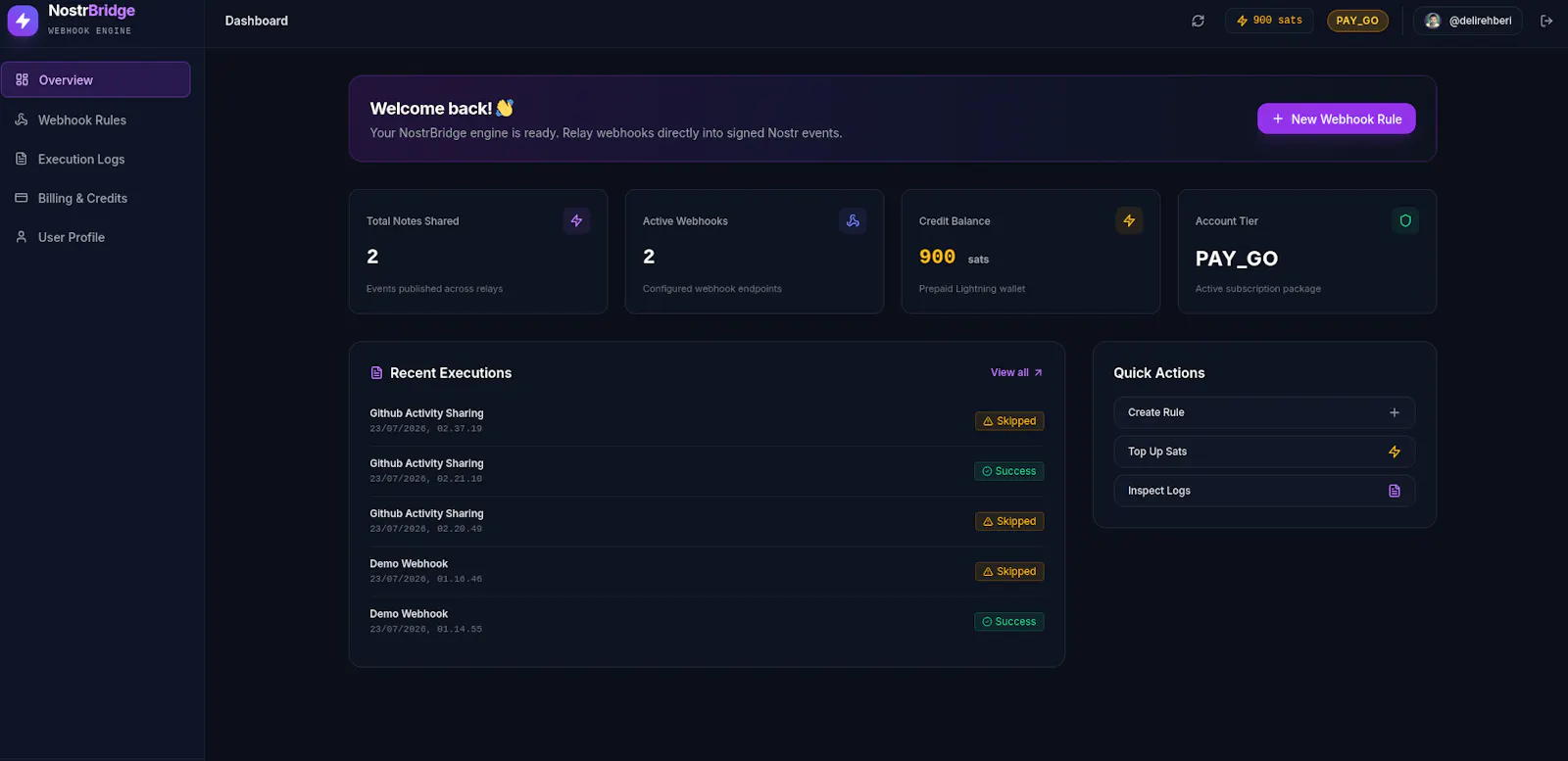Click the Skipped badge on the 02.20.49 execution
Viewport: 1568px width, 761px height.
(1009, 521)
